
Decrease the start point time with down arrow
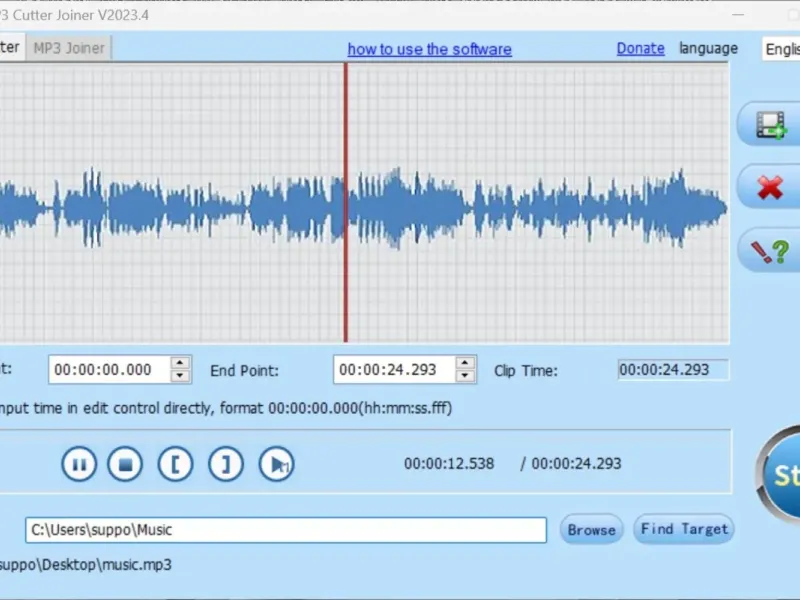180,376
